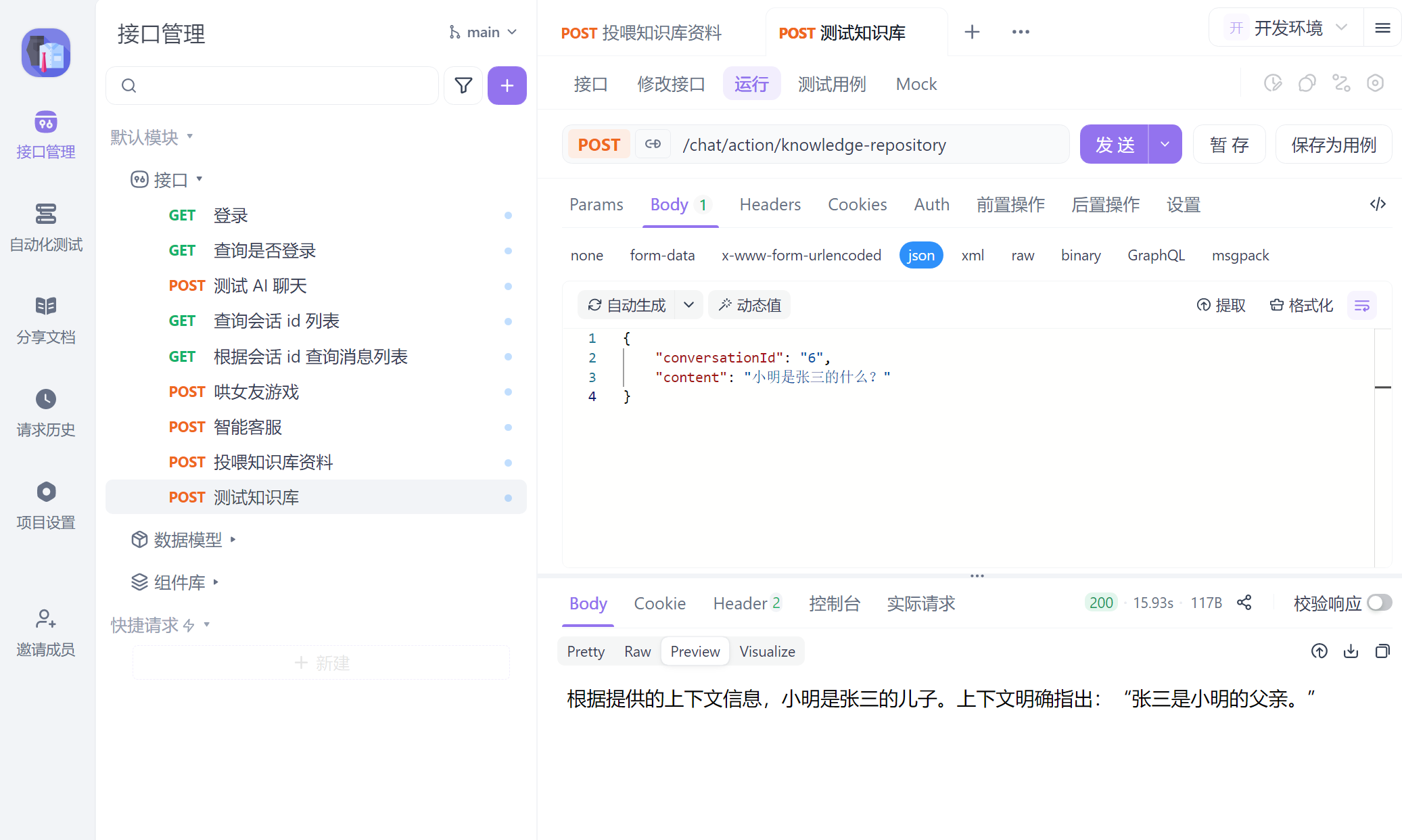The image size is (1402, 840).
Task: Download the response body
Action: (1351, 651)
